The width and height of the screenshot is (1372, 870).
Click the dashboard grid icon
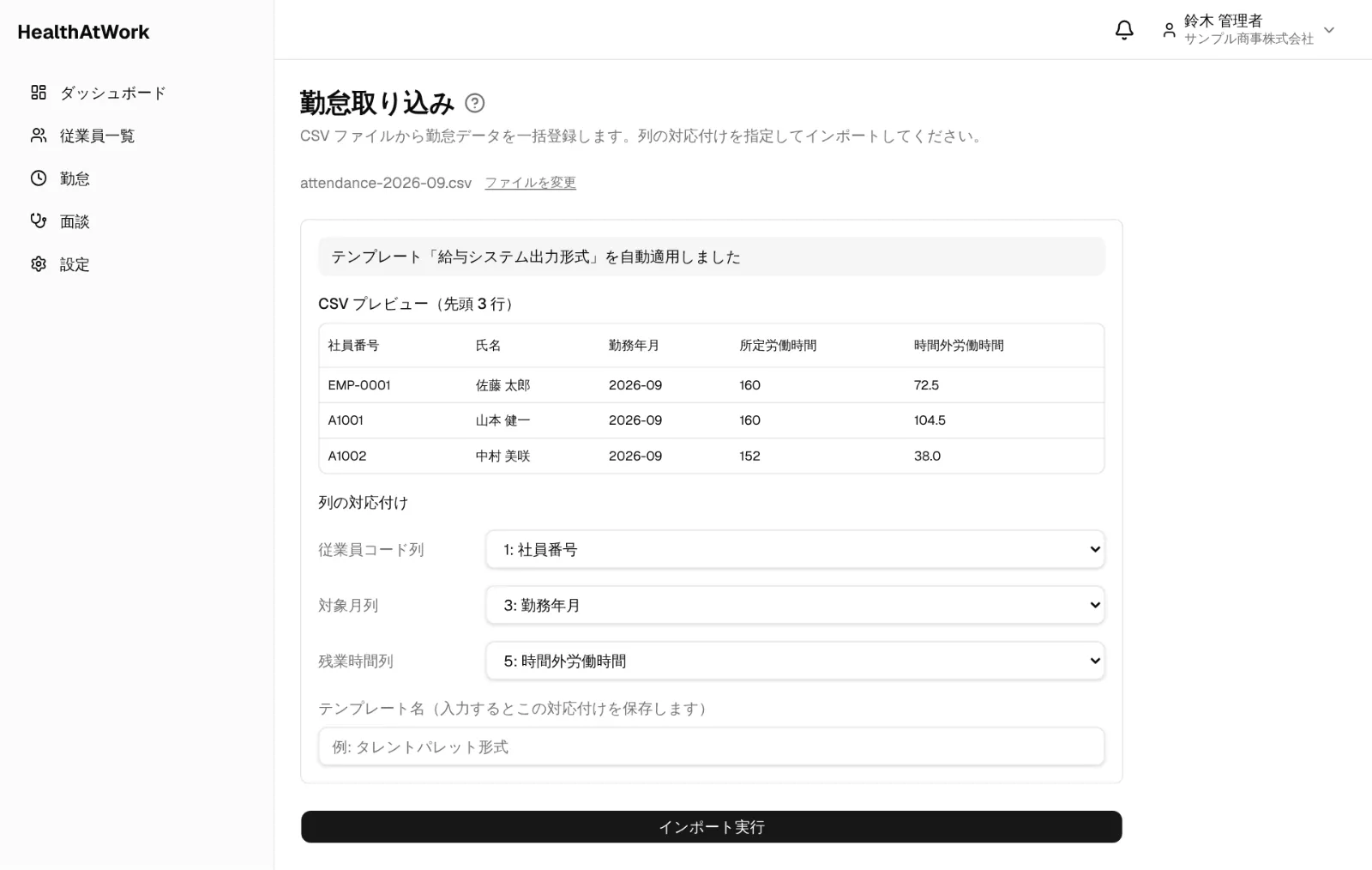39,93
